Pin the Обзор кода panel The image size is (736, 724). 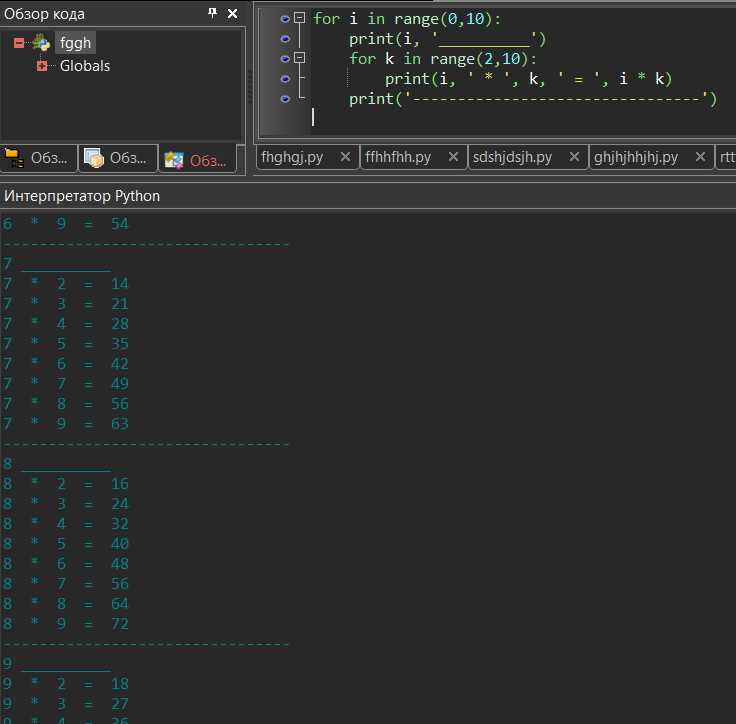(x=213, y=13)
